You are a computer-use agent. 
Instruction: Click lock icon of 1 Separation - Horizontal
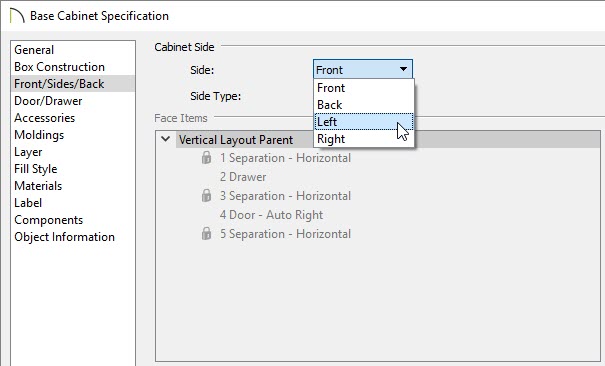coord(206,157)
